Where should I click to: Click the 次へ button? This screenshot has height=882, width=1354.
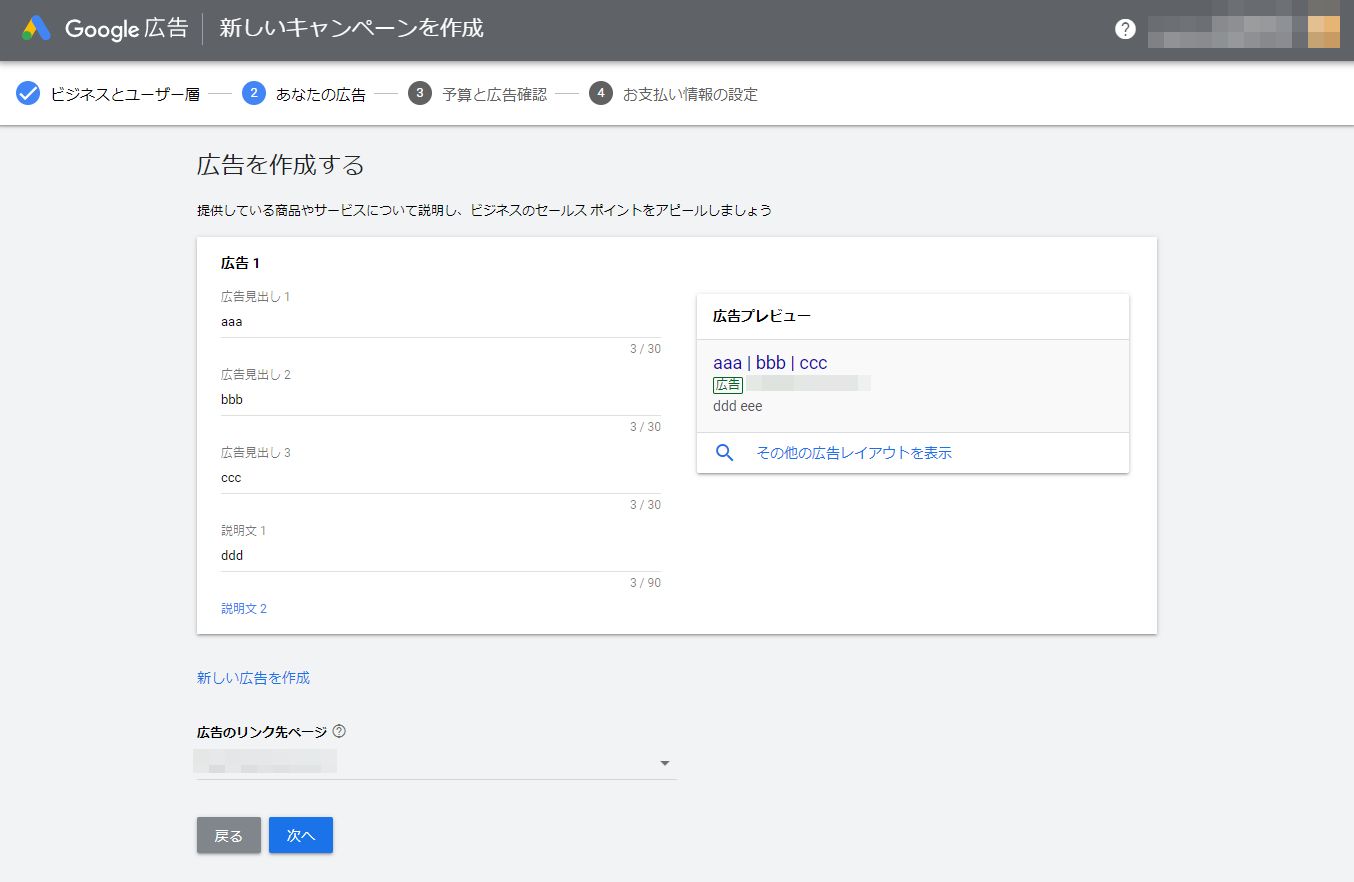(301, 835)
